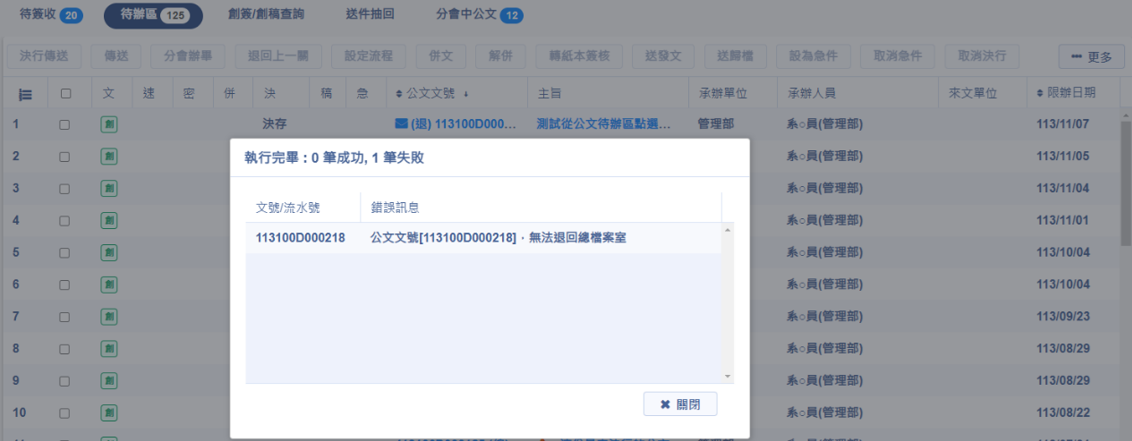Image resolution: width=1132 pixels, height=441 pixels.
Task: Check the checkbox for row 1
Action: tap(65, 125)
